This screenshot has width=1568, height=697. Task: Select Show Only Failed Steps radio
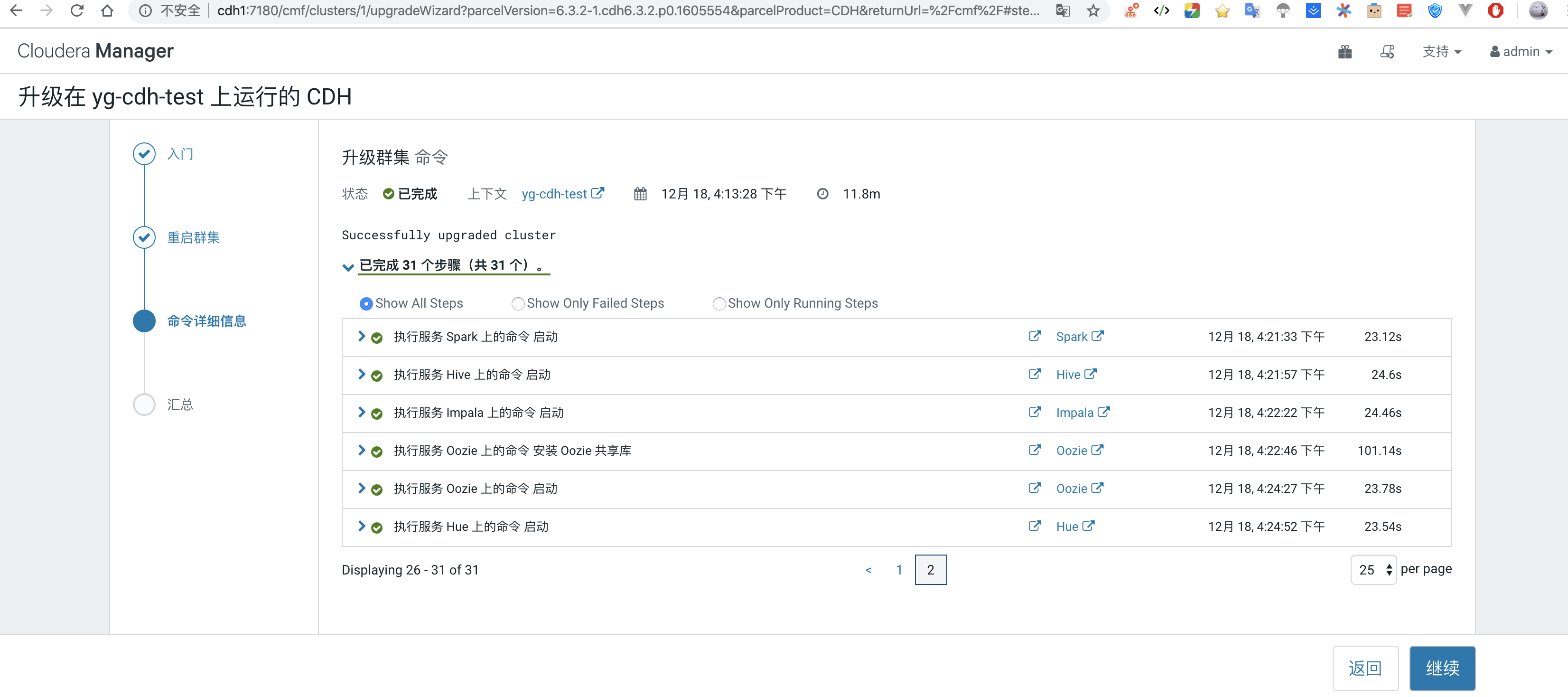pyautogui.click(x=517, y=303)
